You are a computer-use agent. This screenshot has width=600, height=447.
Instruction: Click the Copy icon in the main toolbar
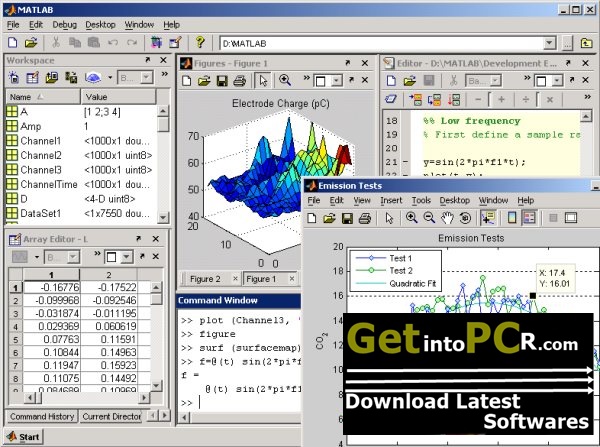tap(75, 42)
